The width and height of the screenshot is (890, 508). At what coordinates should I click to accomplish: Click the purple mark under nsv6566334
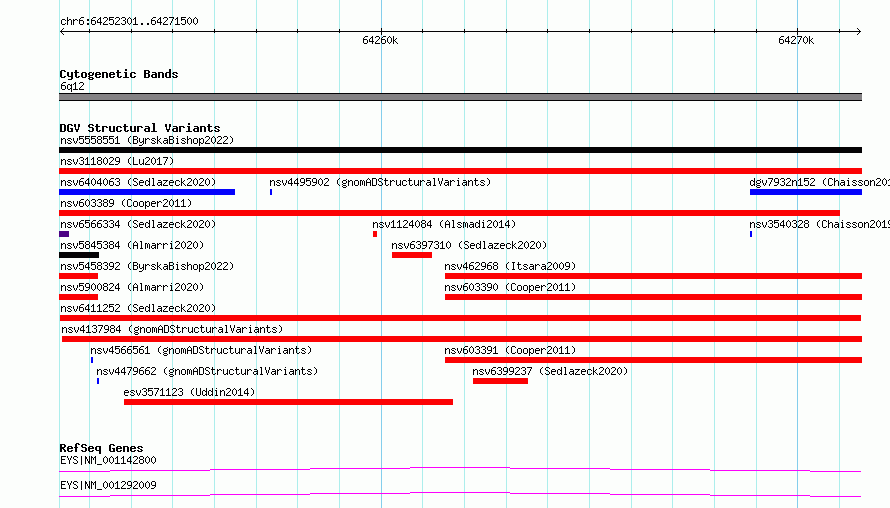click(64, 234)
